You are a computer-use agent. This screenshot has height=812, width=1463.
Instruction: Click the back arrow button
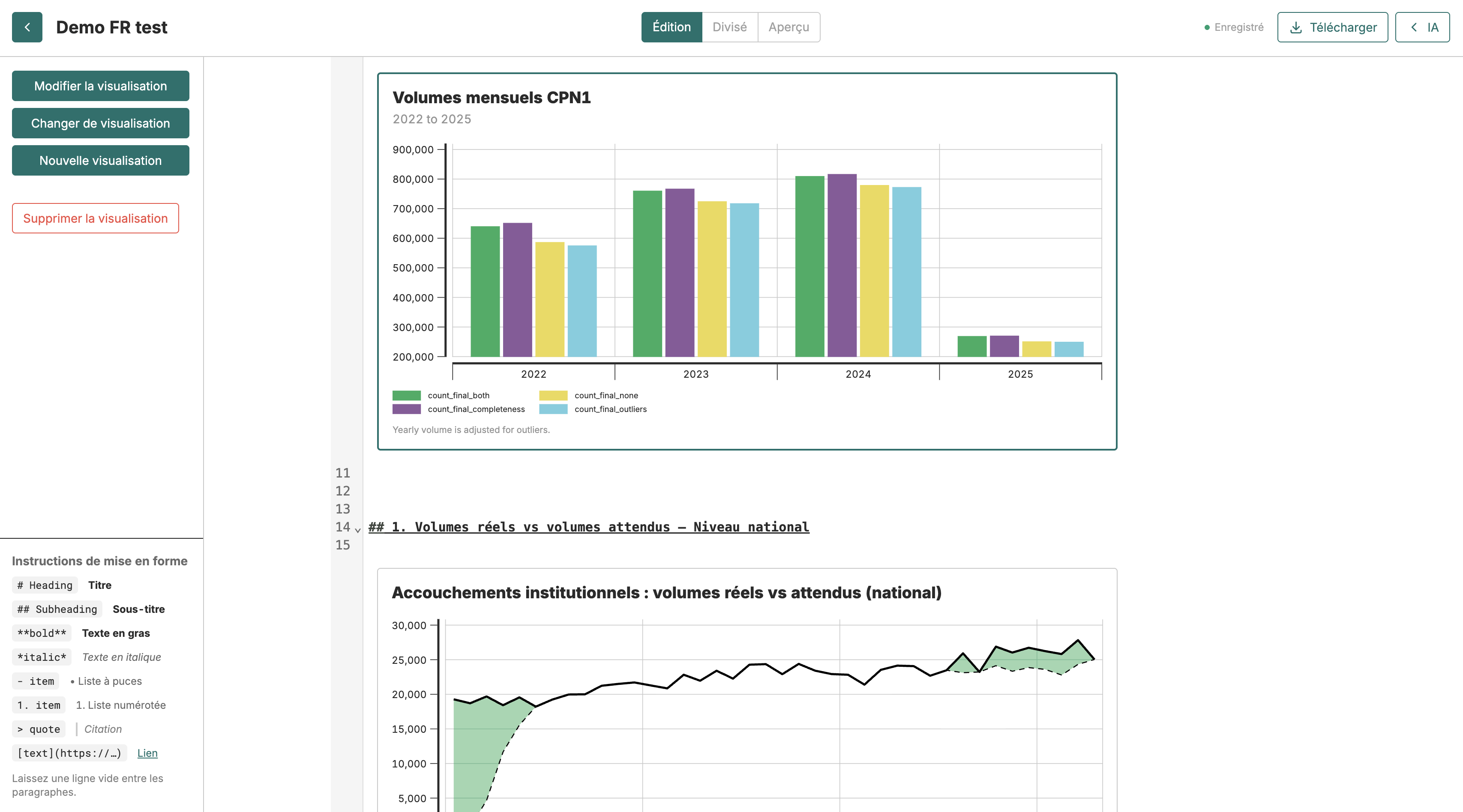[x=27, y=27]
